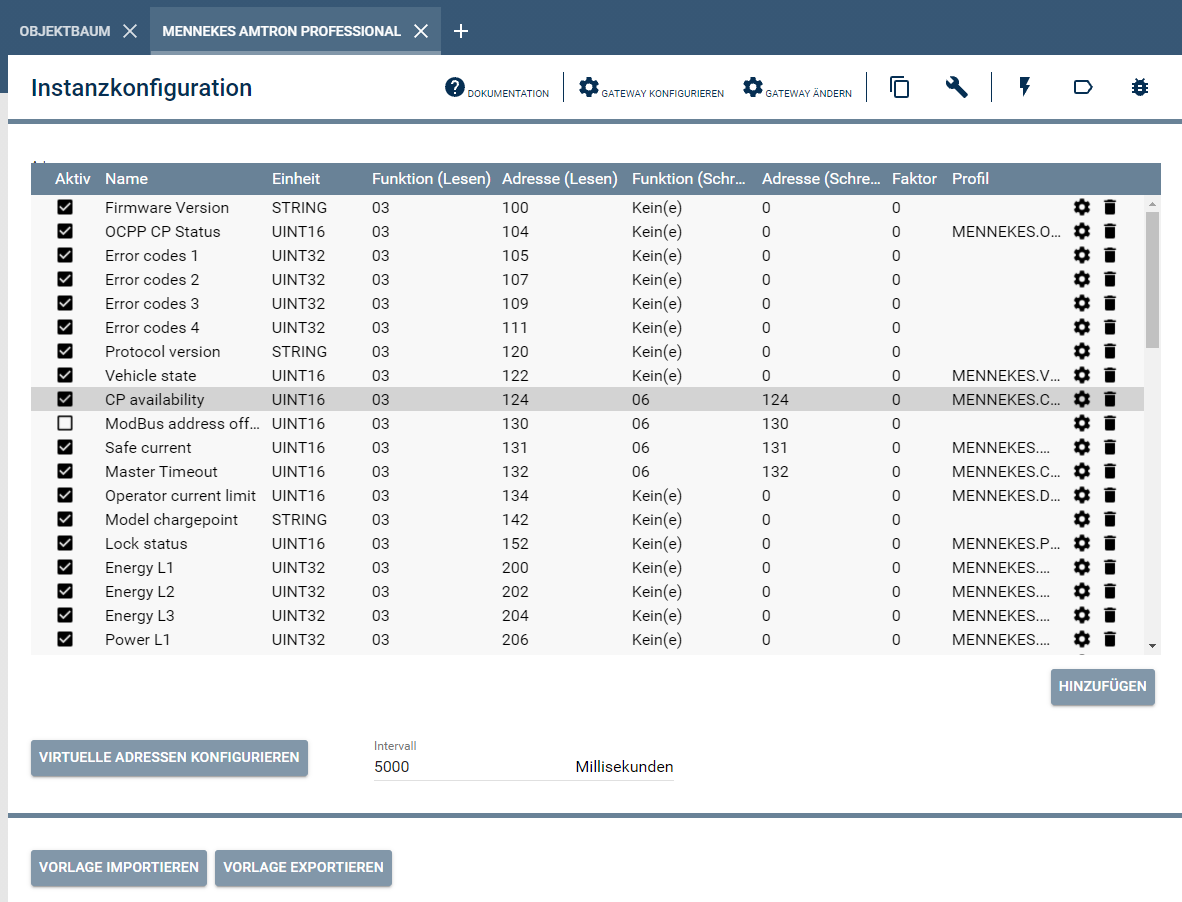Image resolution: width=1182 pixels, height=902 pixels.
Task: Click Gateway konfigurieren gear icon
Action: pyautogui.click(x=589, y=87)
